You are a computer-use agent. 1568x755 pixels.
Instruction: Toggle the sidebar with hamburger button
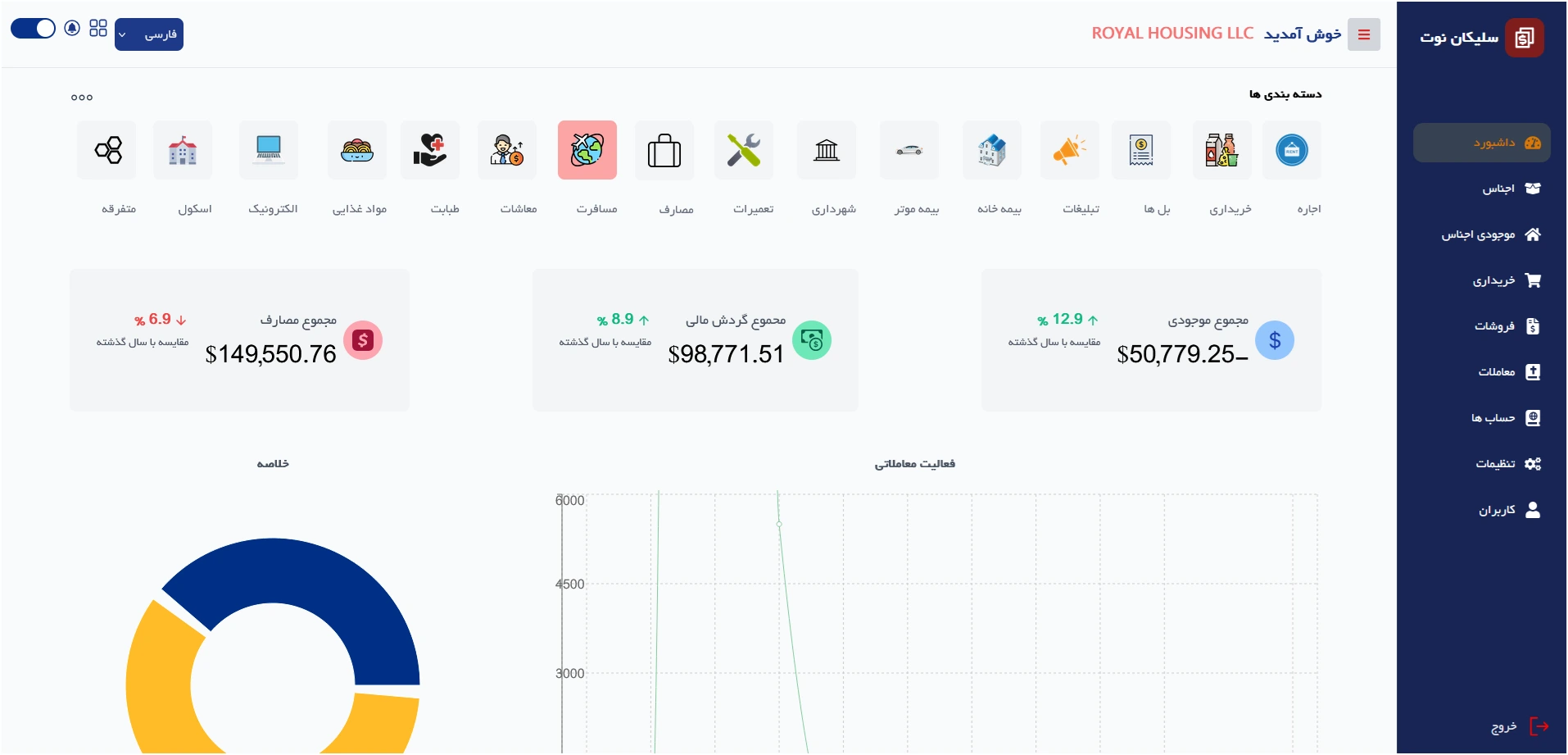1363,34
